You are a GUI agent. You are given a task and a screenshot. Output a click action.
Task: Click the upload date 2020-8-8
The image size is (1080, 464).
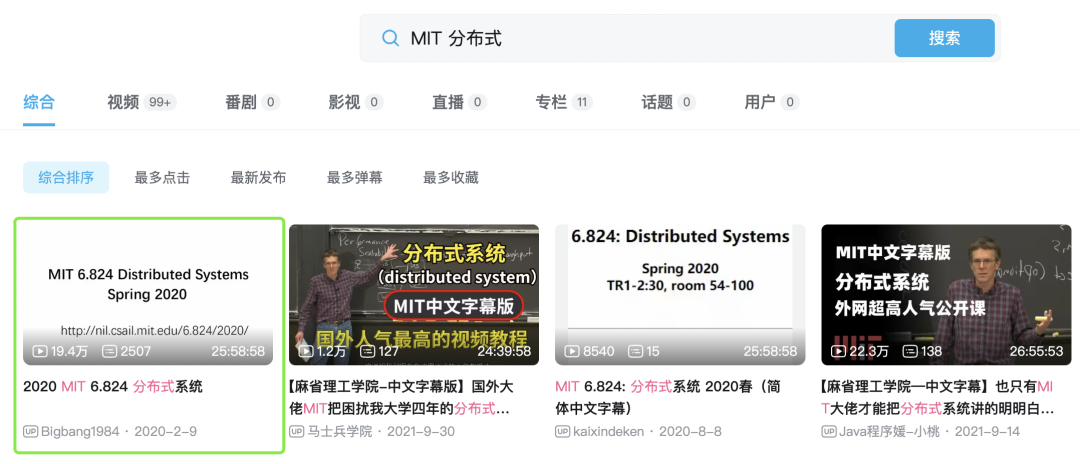(x=690, y=432)
